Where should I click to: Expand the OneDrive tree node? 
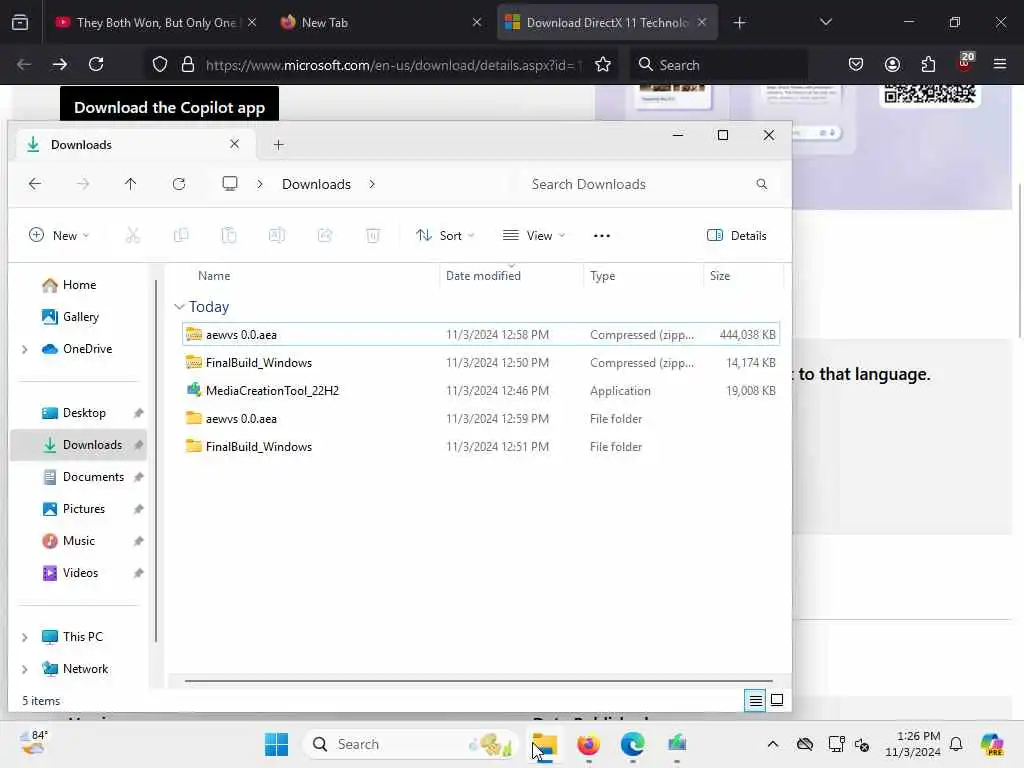coord(25,349)
